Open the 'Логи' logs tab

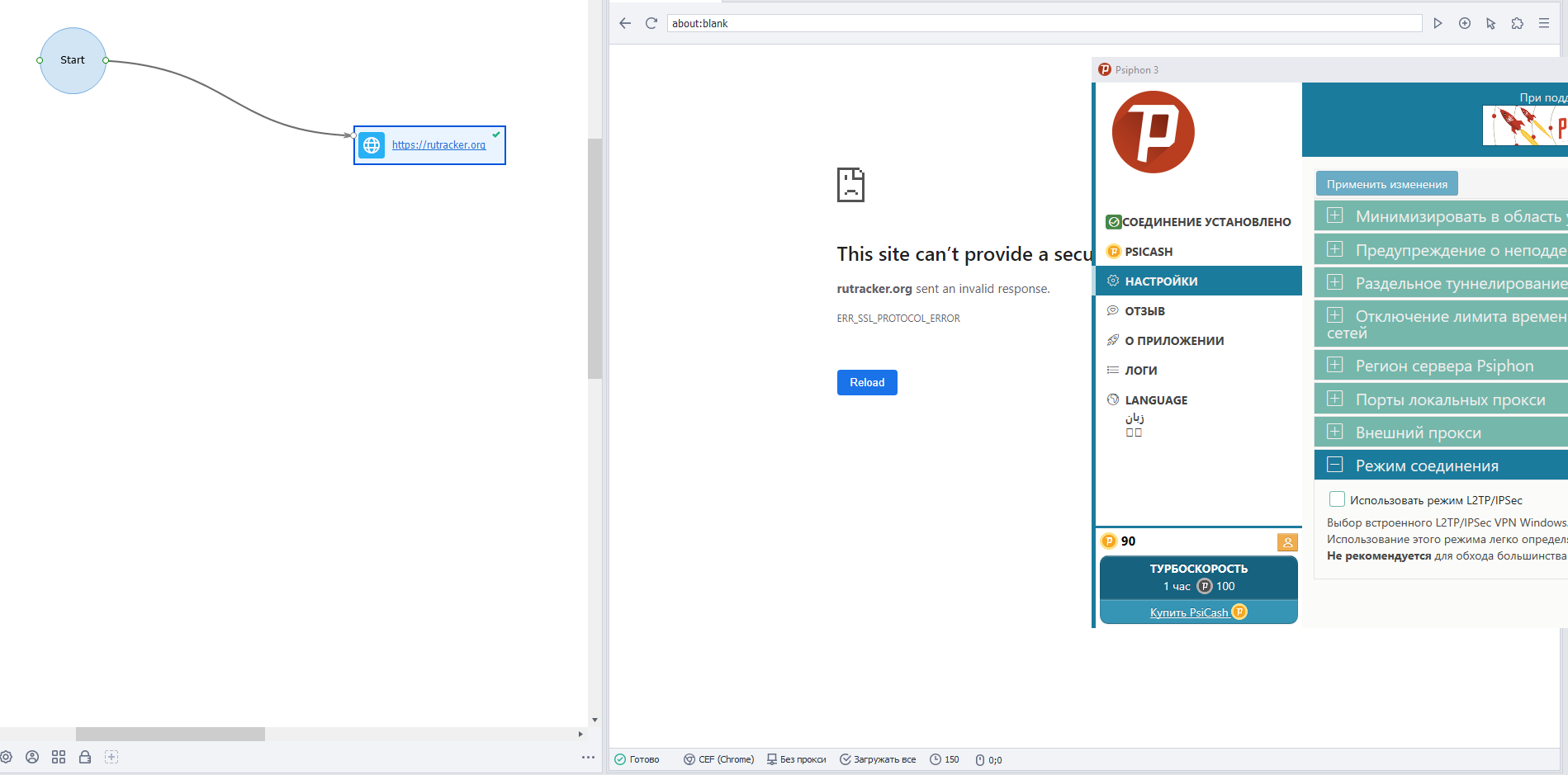pos(1199,371)
